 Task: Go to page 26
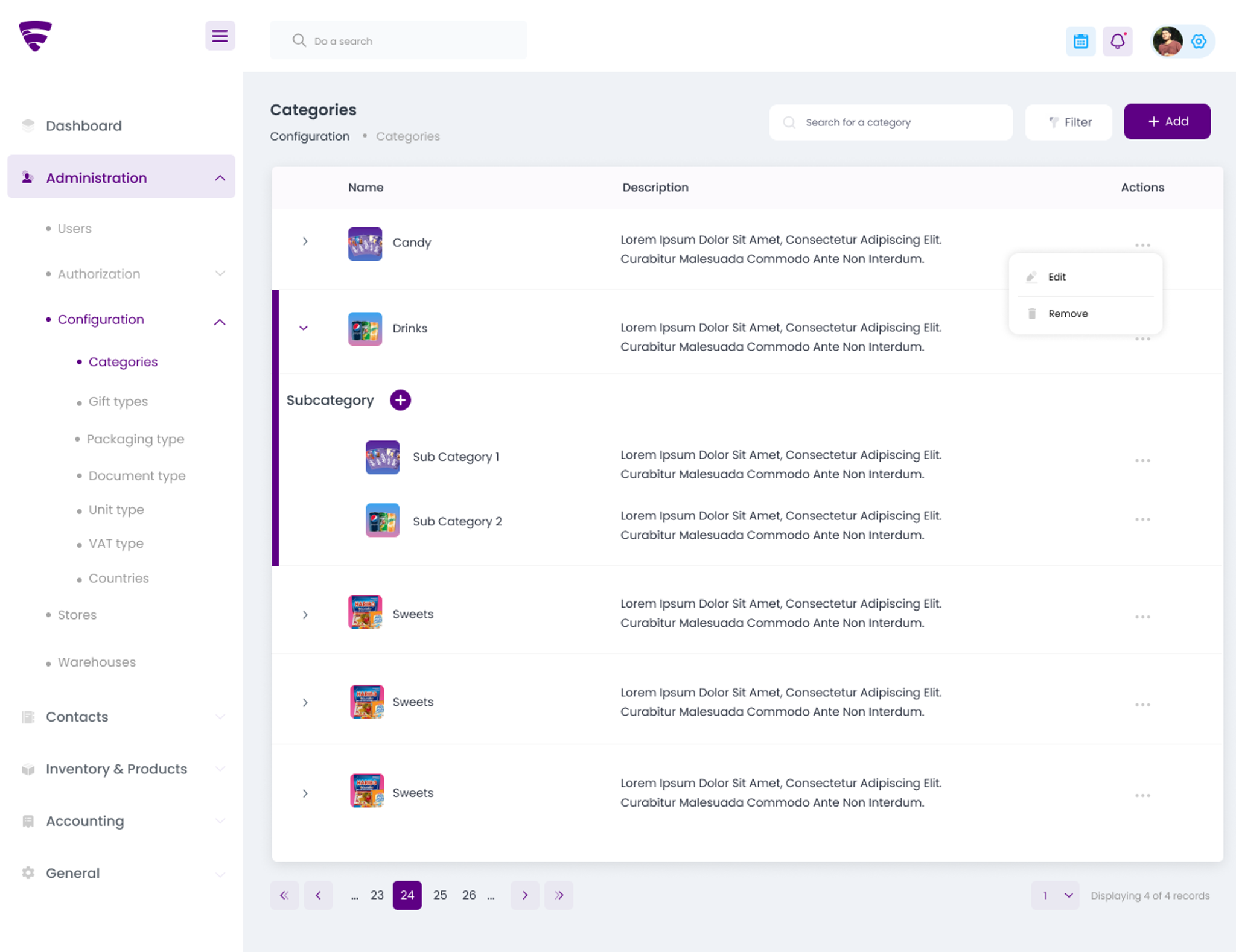point(469,895)
